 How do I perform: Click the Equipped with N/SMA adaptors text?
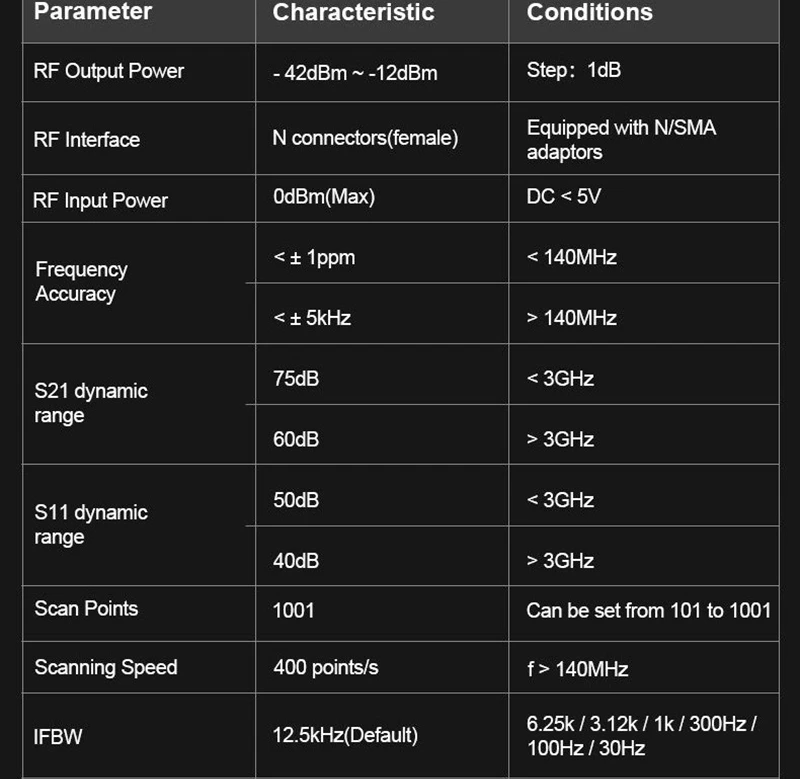tap(621, 140)
